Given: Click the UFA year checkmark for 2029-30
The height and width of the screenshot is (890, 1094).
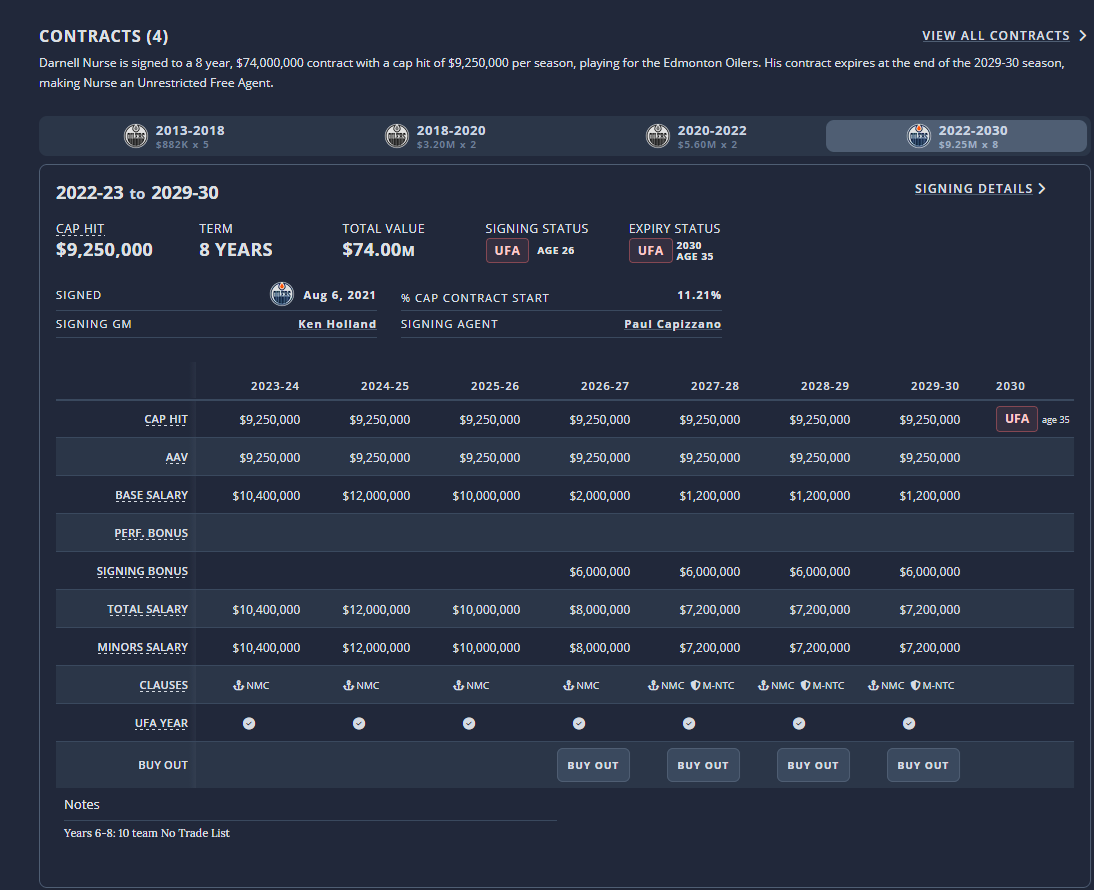Looking at the screenshot, I should click(x=909, y=723).
